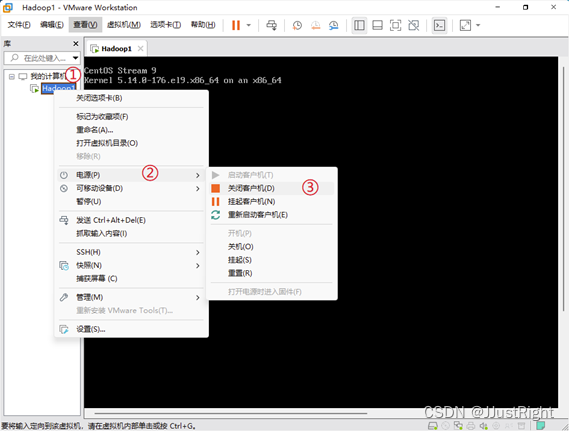
Task: Open the 查看(V) menu
Action: (85, 25)
